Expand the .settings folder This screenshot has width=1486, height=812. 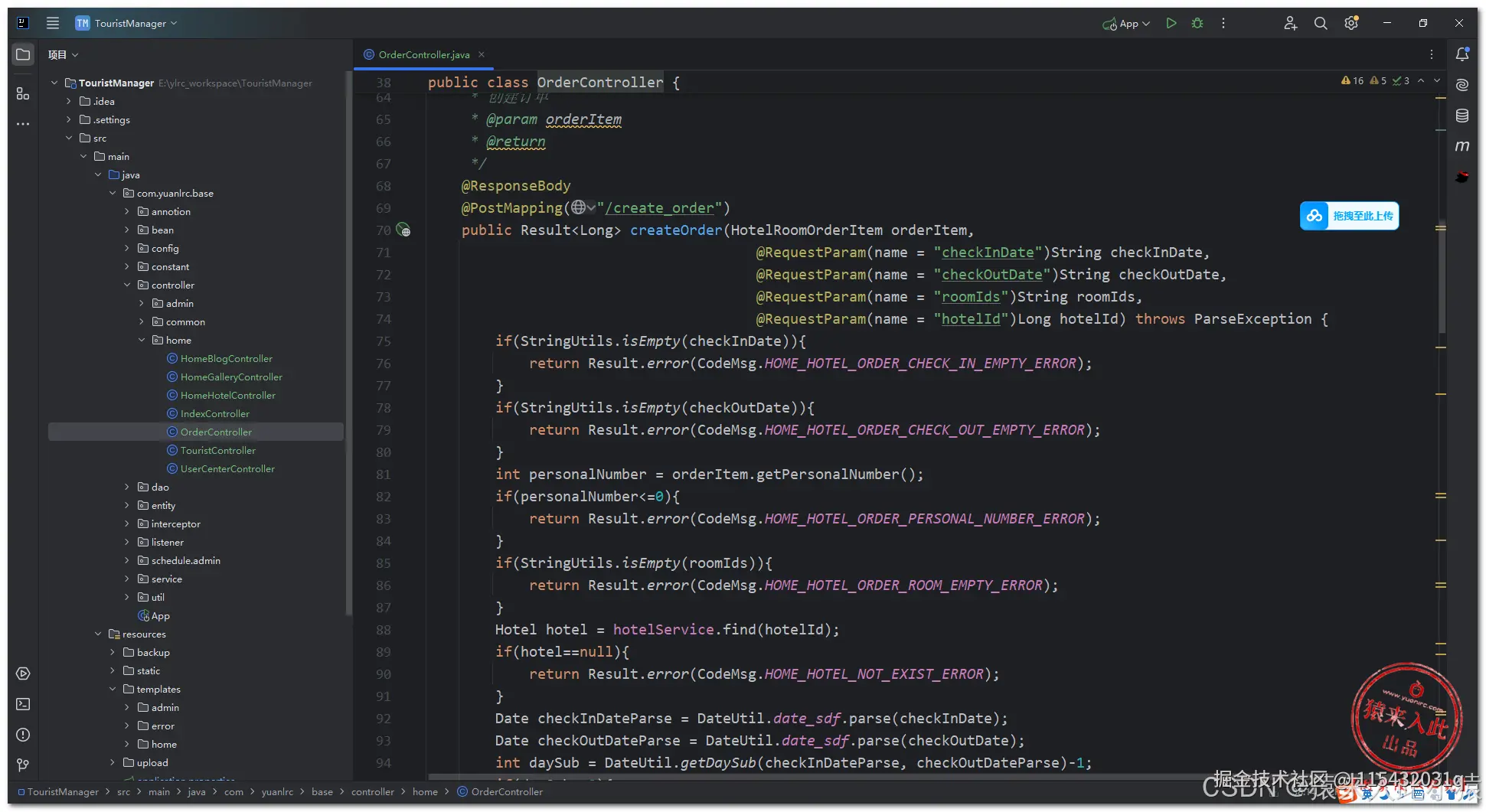(x=69, y=119)
